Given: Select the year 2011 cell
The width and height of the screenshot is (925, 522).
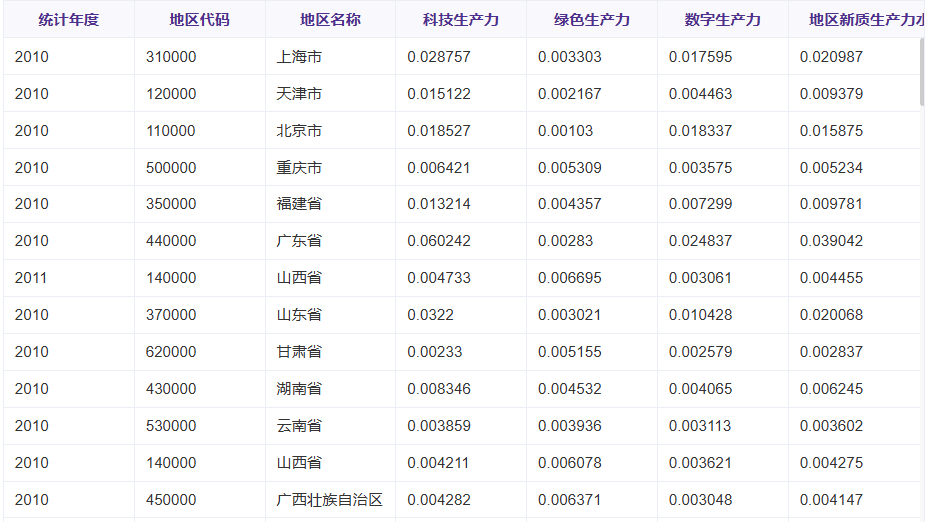Looking at the screenshot, I should 31,278.
